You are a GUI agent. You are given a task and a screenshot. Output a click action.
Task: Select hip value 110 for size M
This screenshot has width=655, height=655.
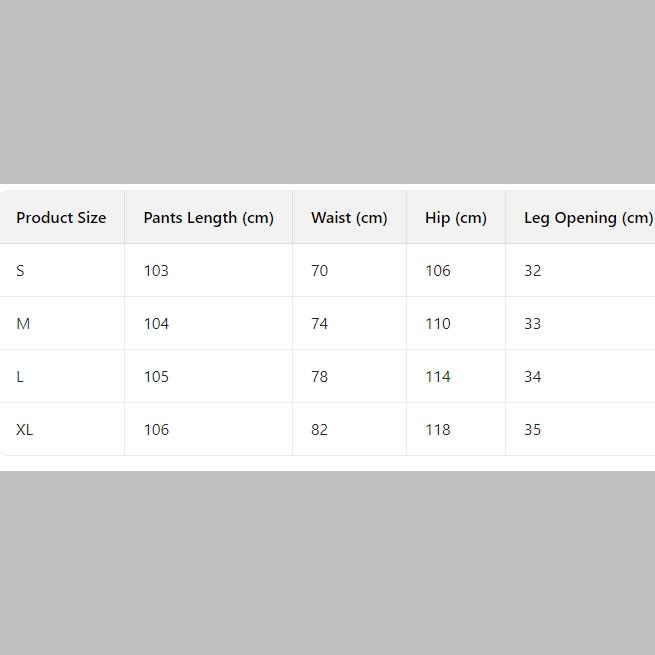tap(438, 324)
